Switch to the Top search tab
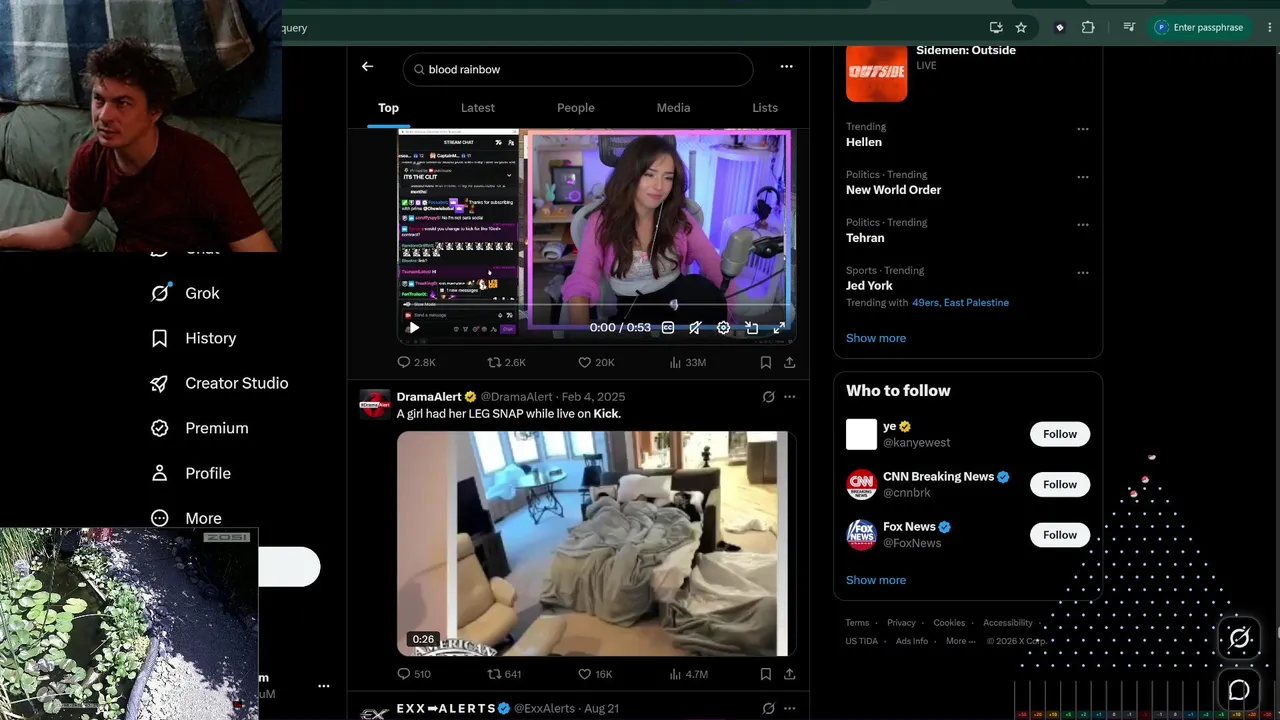 click(x=388, y=108)
